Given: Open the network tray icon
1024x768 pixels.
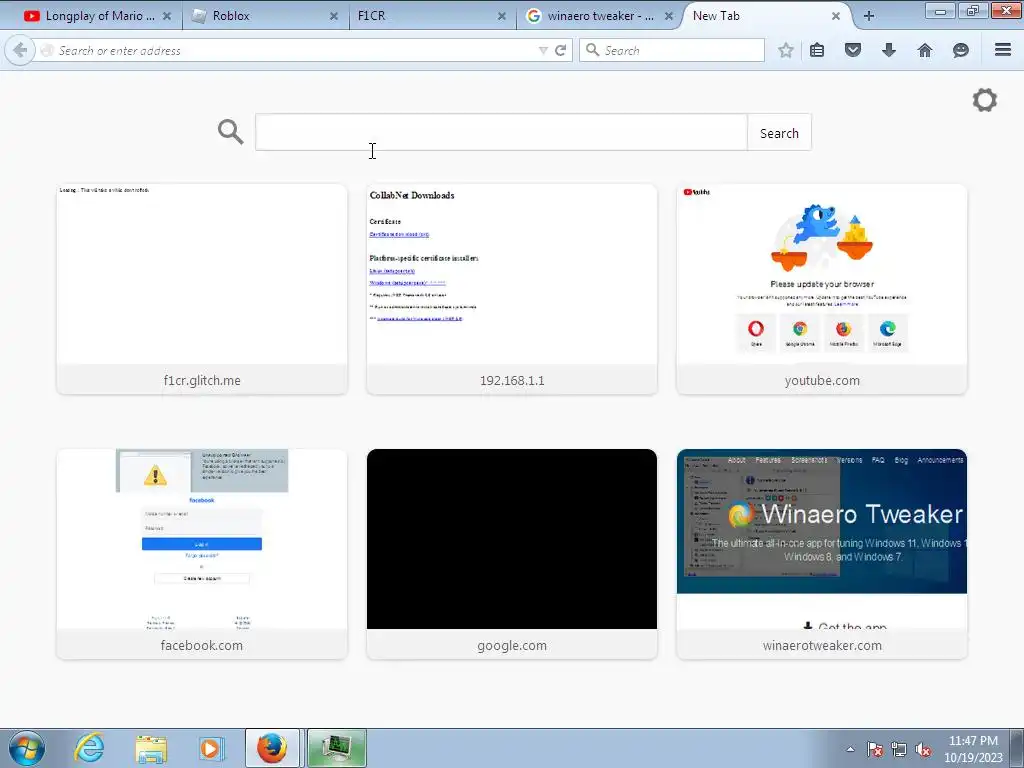Looking at the screenshot, I should tap(899, 750).
